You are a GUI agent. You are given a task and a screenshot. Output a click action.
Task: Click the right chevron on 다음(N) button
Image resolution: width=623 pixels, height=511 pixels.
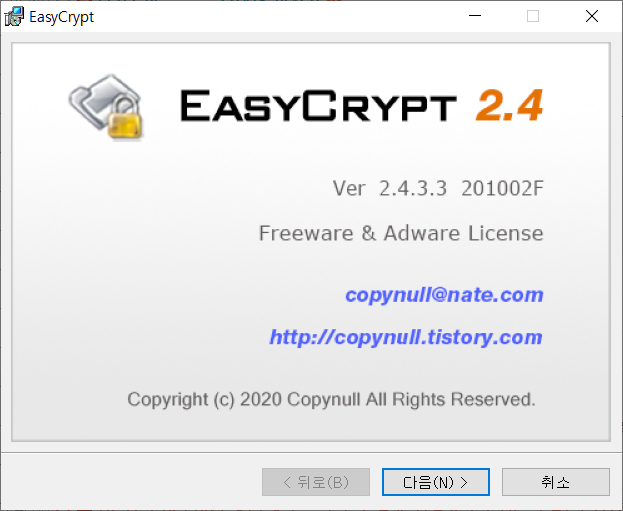pos(464,482)
